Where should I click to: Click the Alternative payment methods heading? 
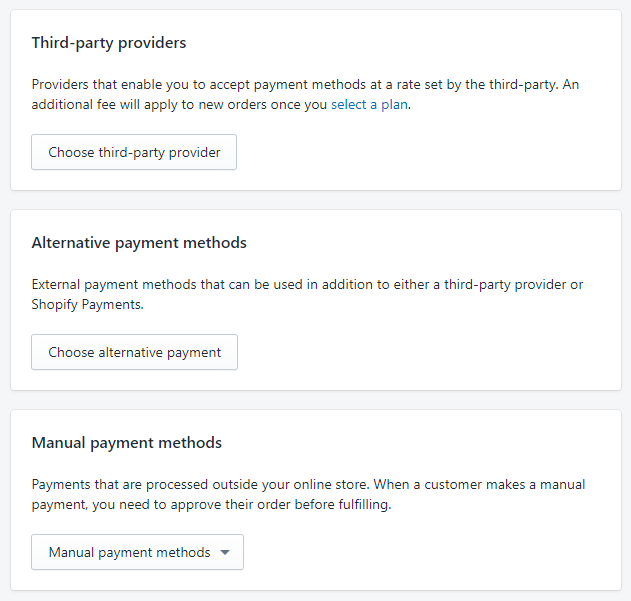pyautogui.click(x=139, y=243)
